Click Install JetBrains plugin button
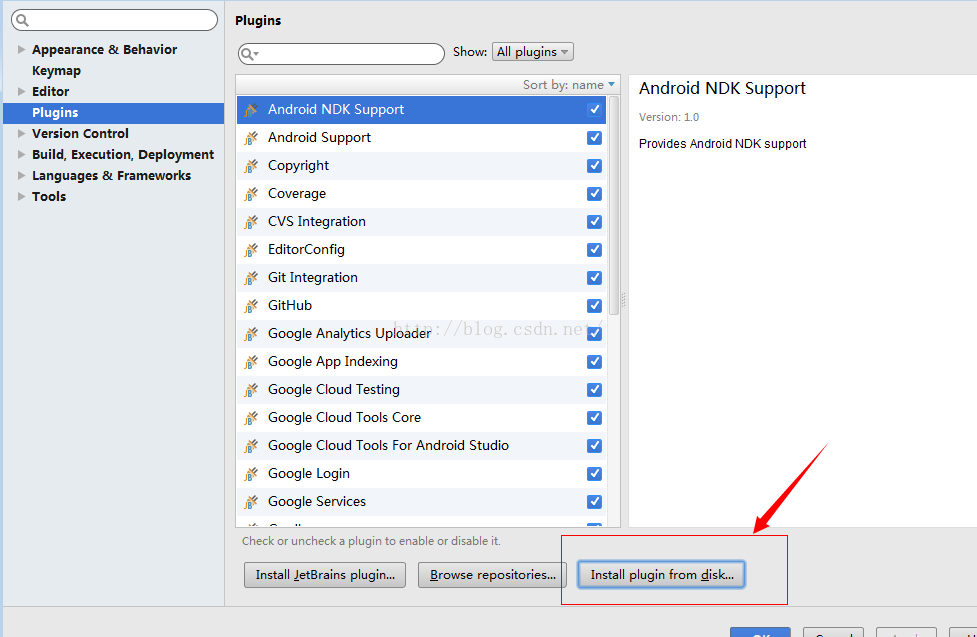 325,575
